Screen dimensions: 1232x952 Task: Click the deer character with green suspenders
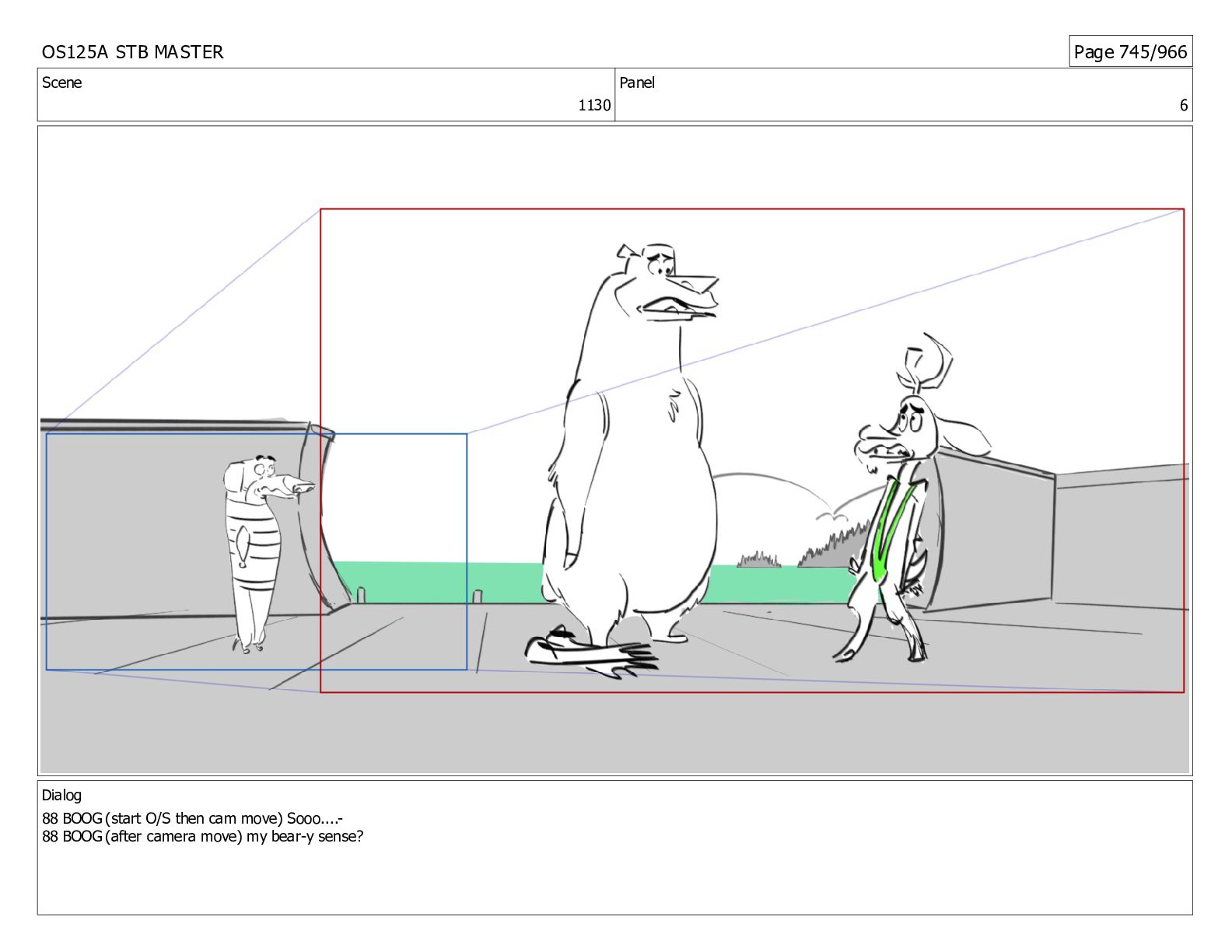[x=910, y=498]
